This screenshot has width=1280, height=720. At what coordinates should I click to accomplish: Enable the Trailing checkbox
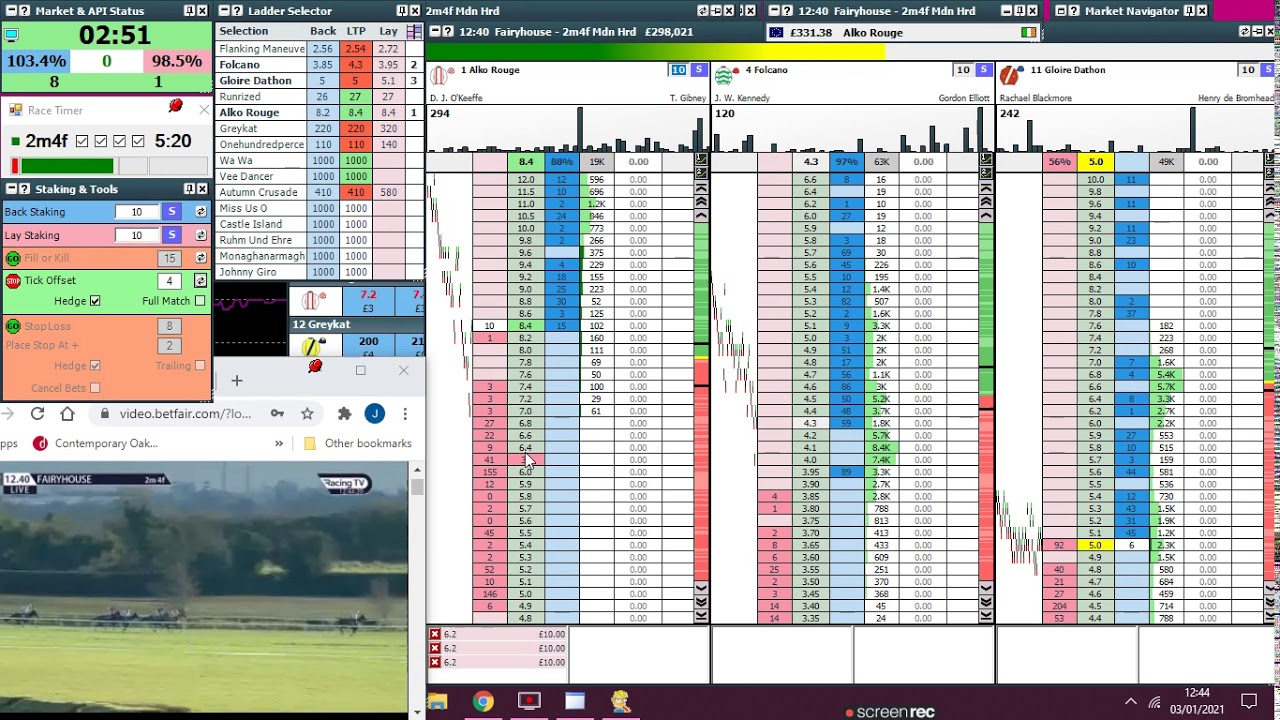coord(200,366)
